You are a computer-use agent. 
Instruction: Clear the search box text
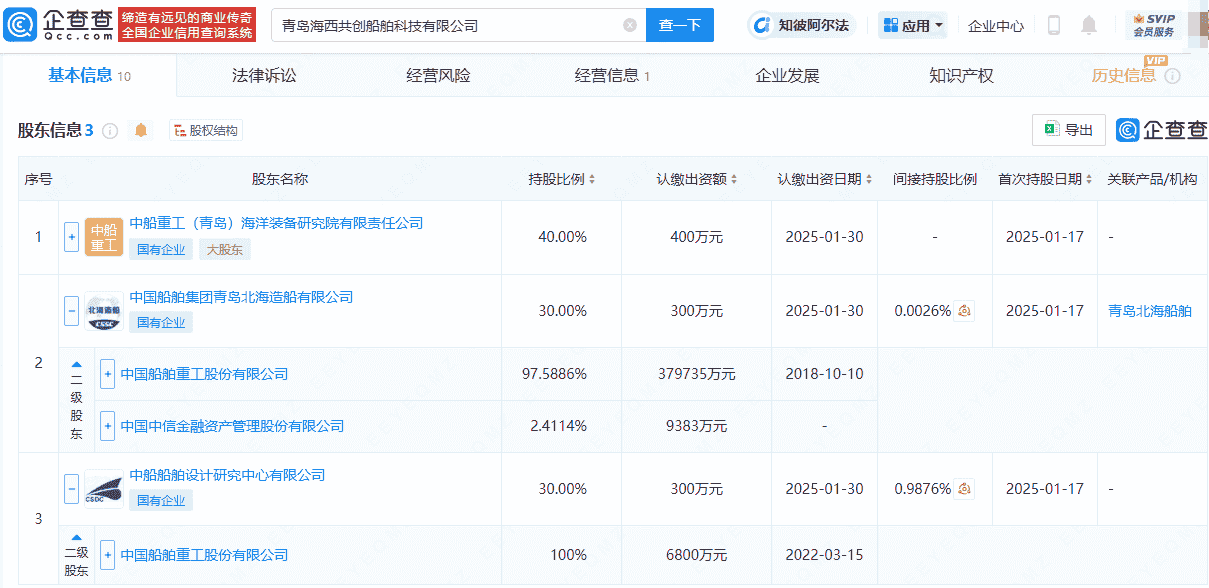coord(629,26)
